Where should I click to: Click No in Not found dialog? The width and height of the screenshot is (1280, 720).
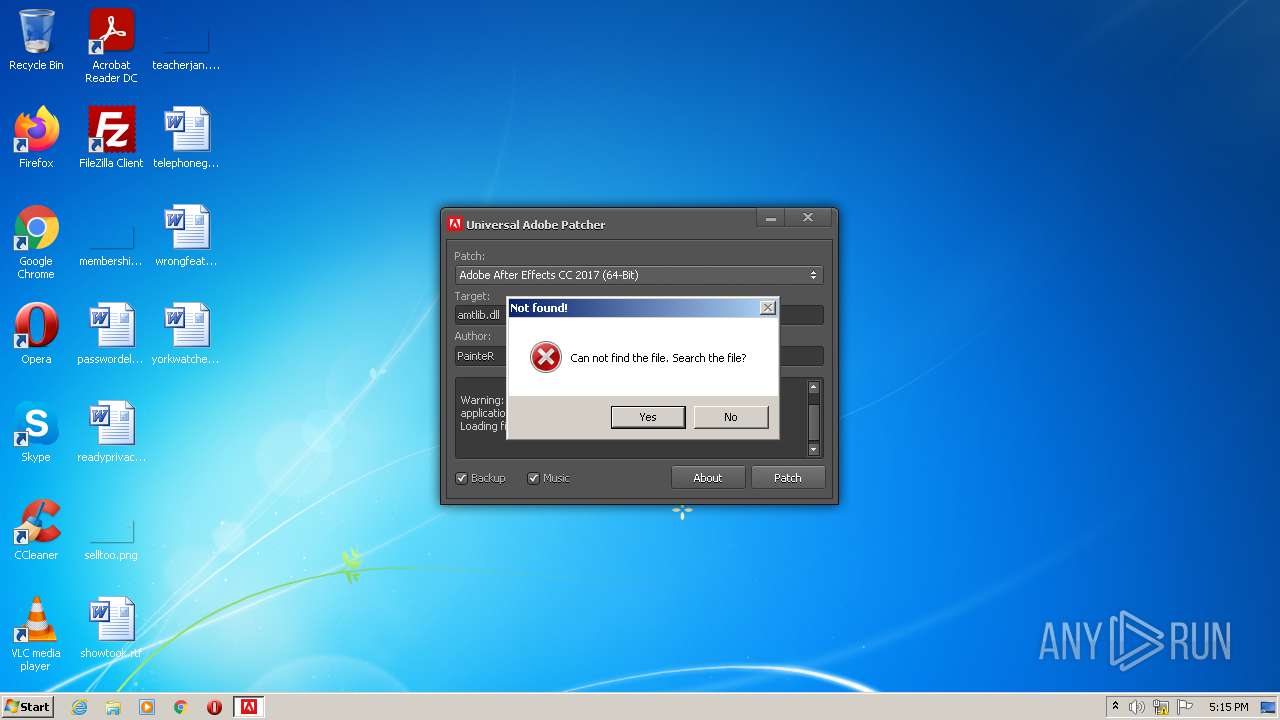(731, 417)
